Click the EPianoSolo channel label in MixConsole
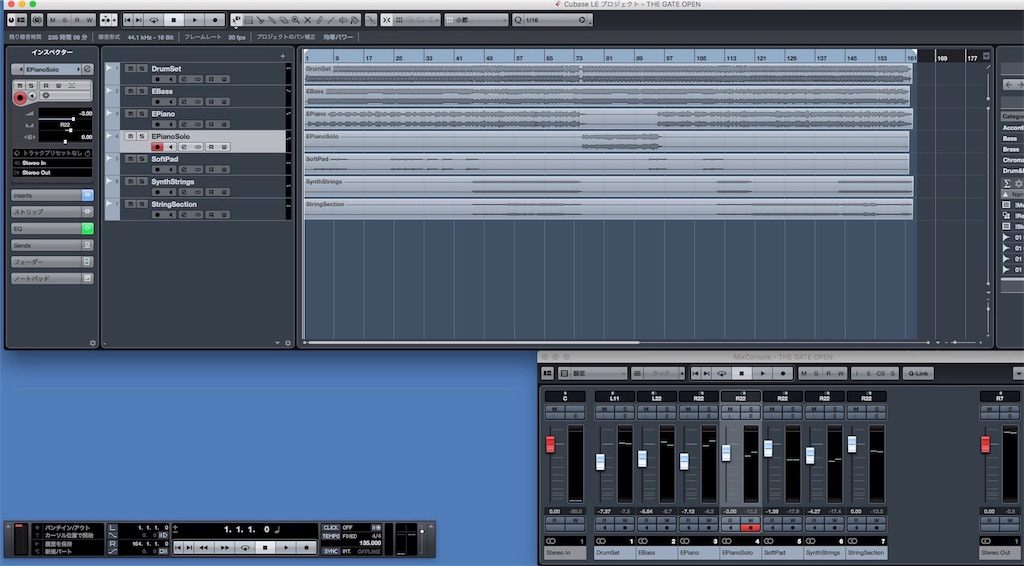Image resolution: width=1024 pixels, height=566 pixels. click(x=740, y=552)
